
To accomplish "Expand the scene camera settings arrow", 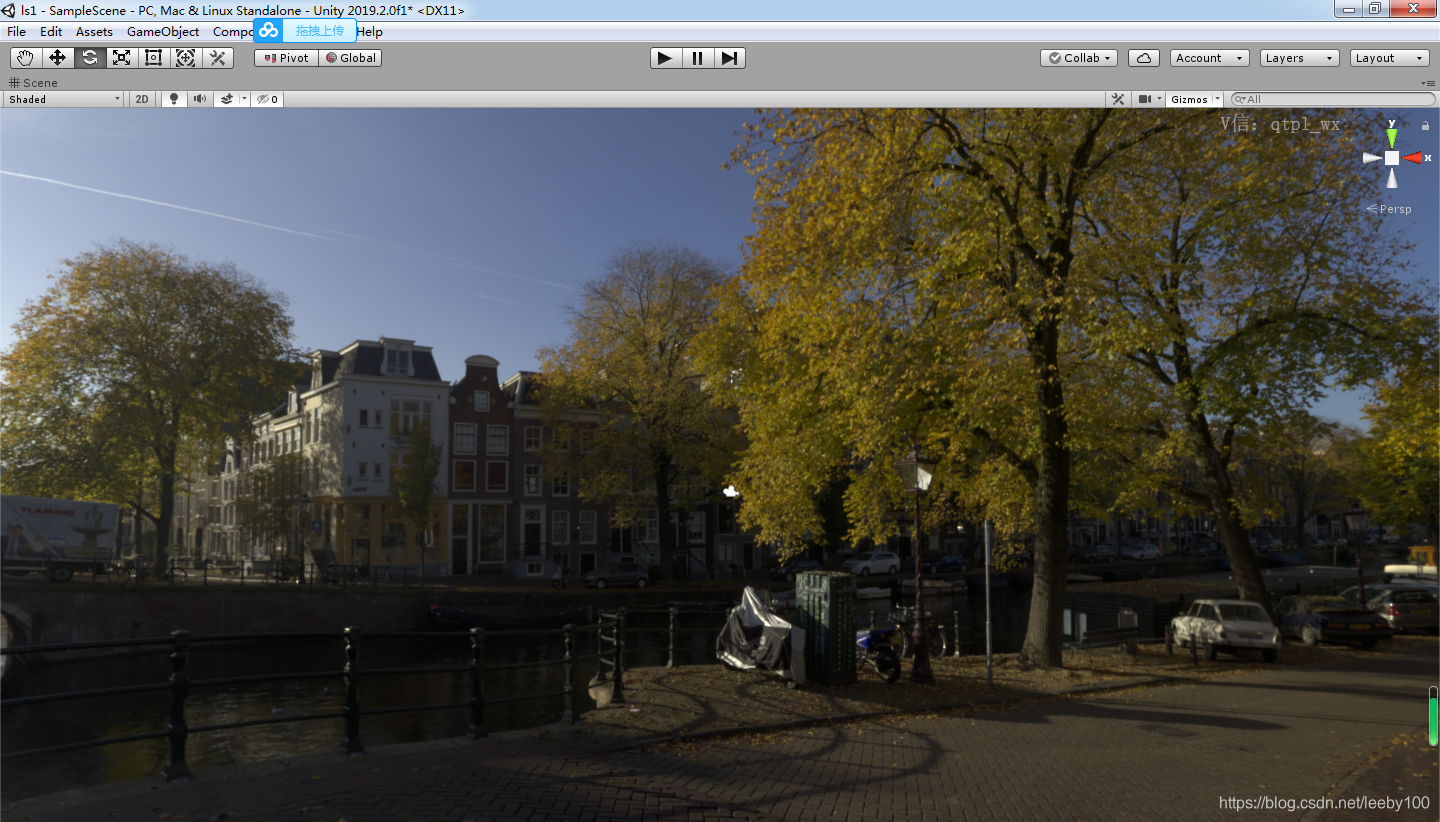I will click(x=1159, y=99).
